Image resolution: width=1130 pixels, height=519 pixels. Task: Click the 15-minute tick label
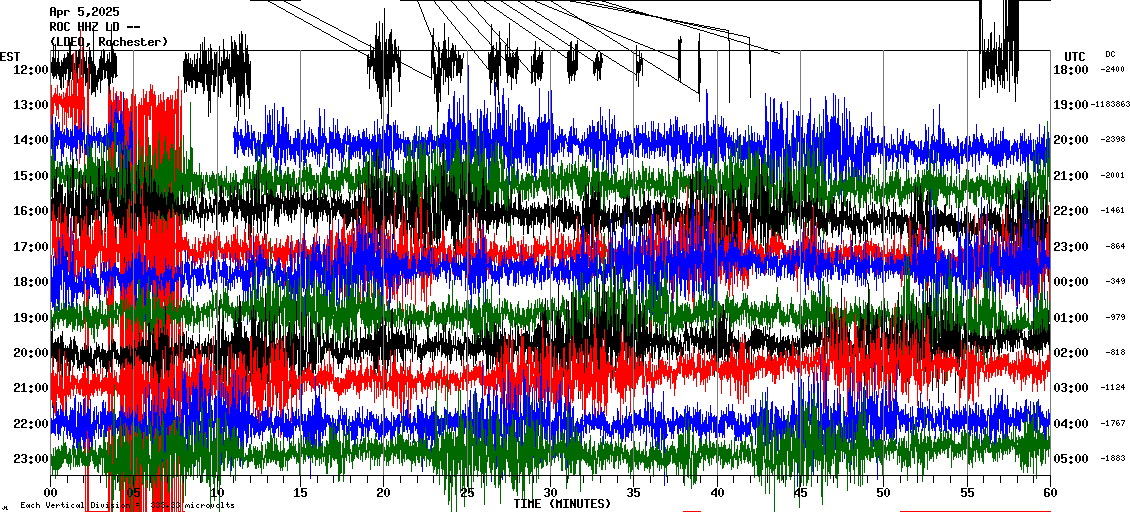coord(300,493)
